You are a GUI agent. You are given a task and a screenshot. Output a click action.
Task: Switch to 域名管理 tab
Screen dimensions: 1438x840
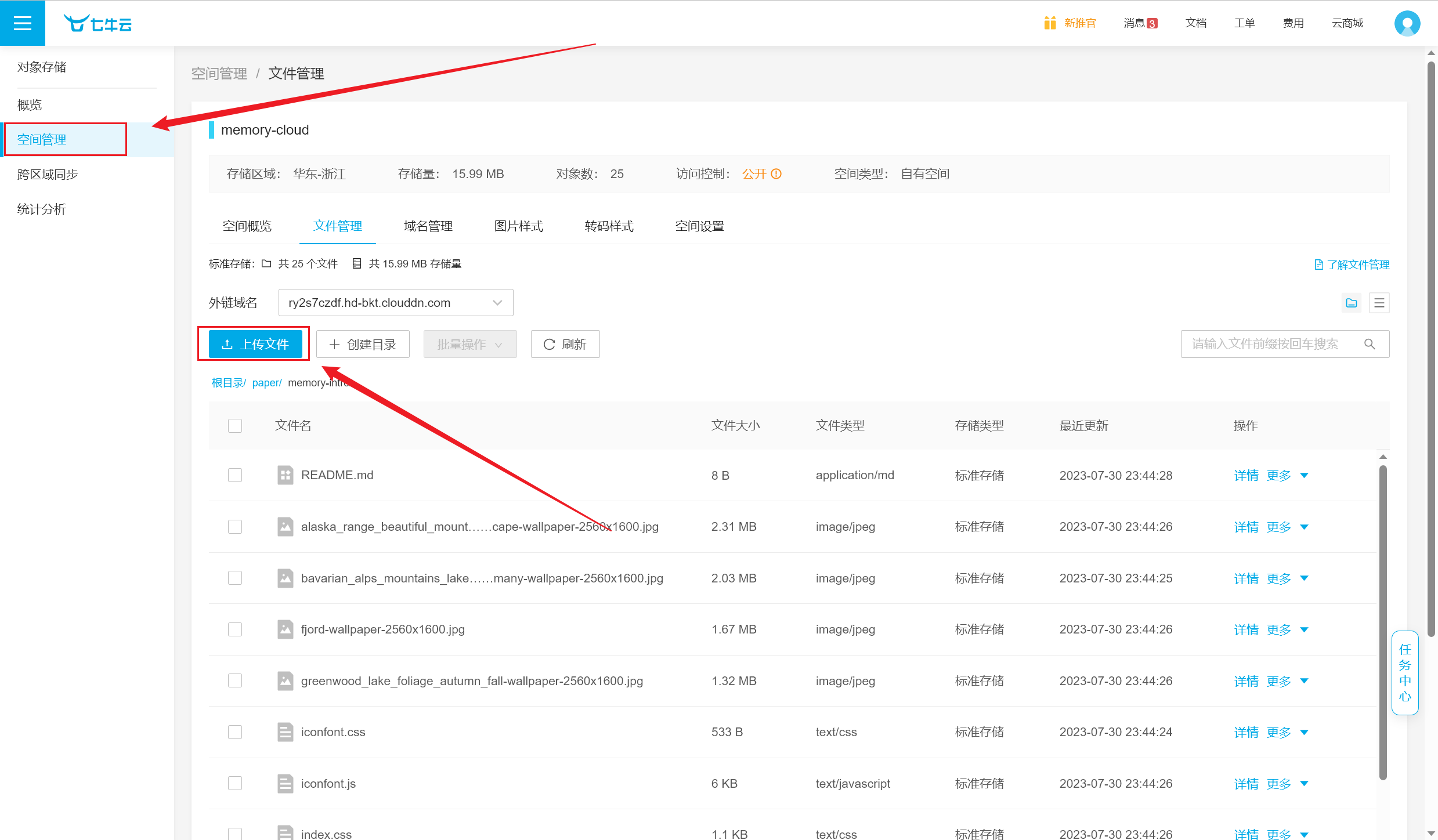[428, 226]
